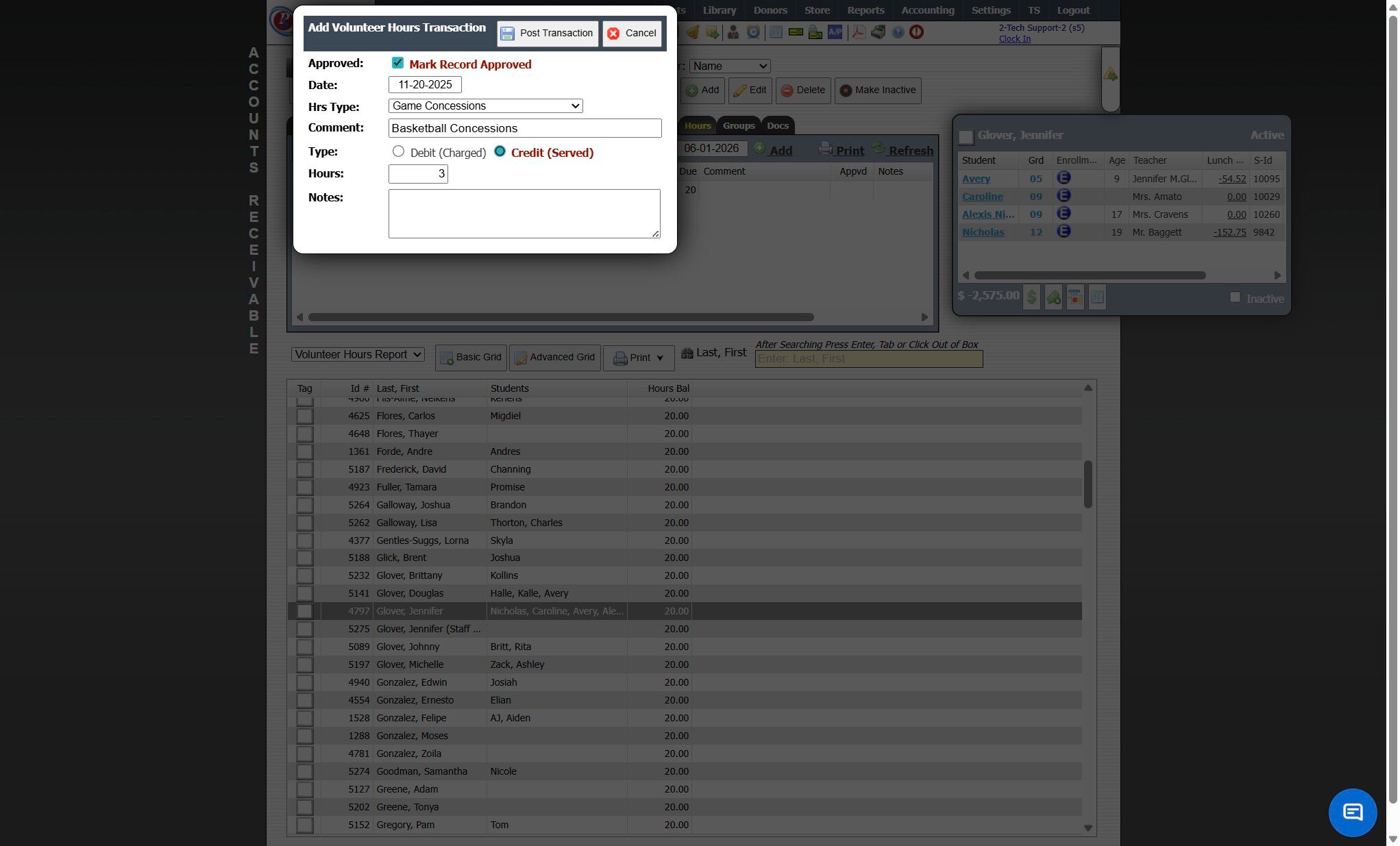Image resolution: width=1400 pixels, height=846 pixels.
Task: Open the alarm clock toolbar icon
Action: click(x=753, y=32)
